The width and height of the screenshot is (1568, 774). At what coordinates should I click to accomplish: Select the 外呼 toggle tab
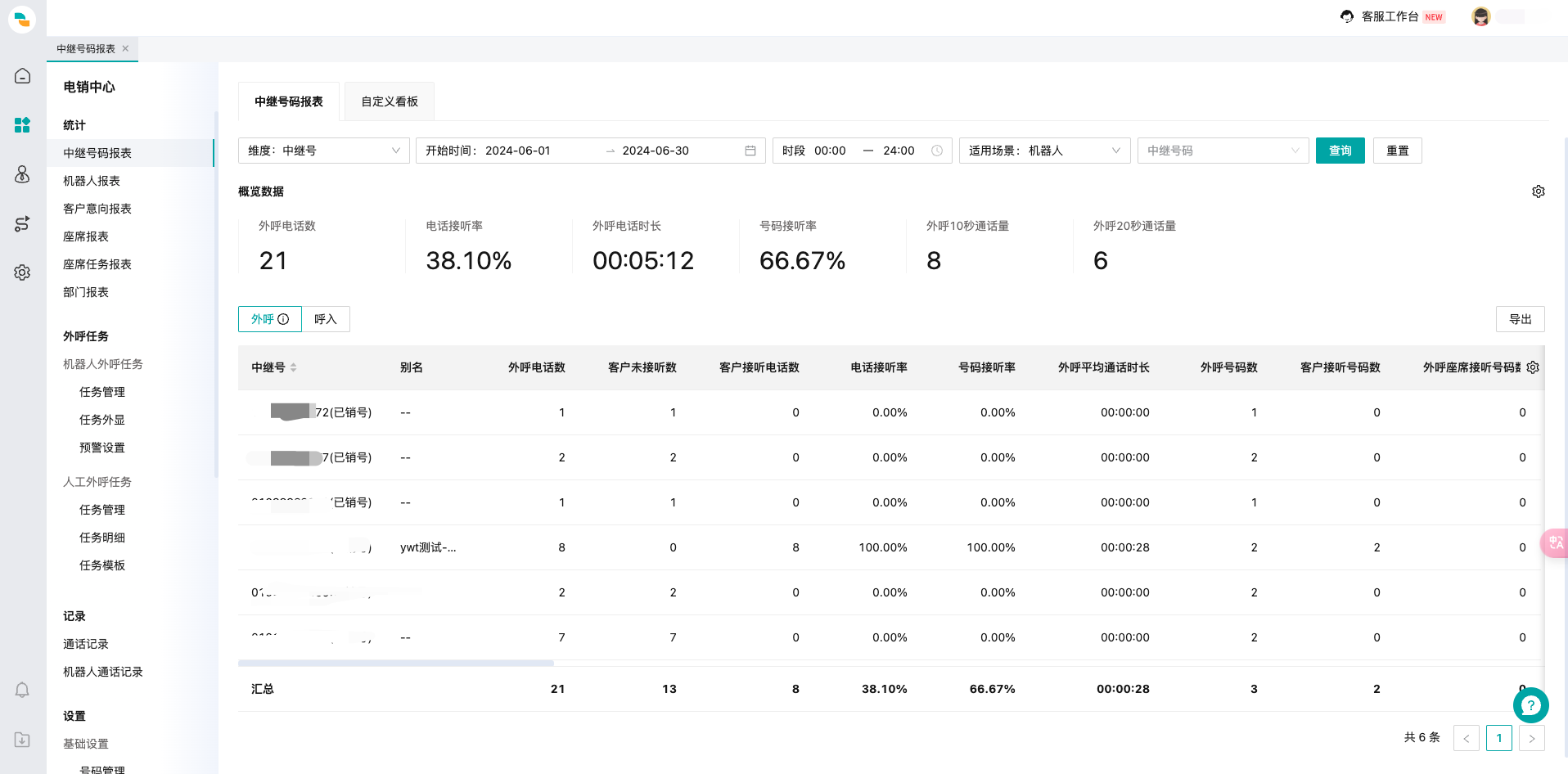pyautogui.click(x=270, y=319)
